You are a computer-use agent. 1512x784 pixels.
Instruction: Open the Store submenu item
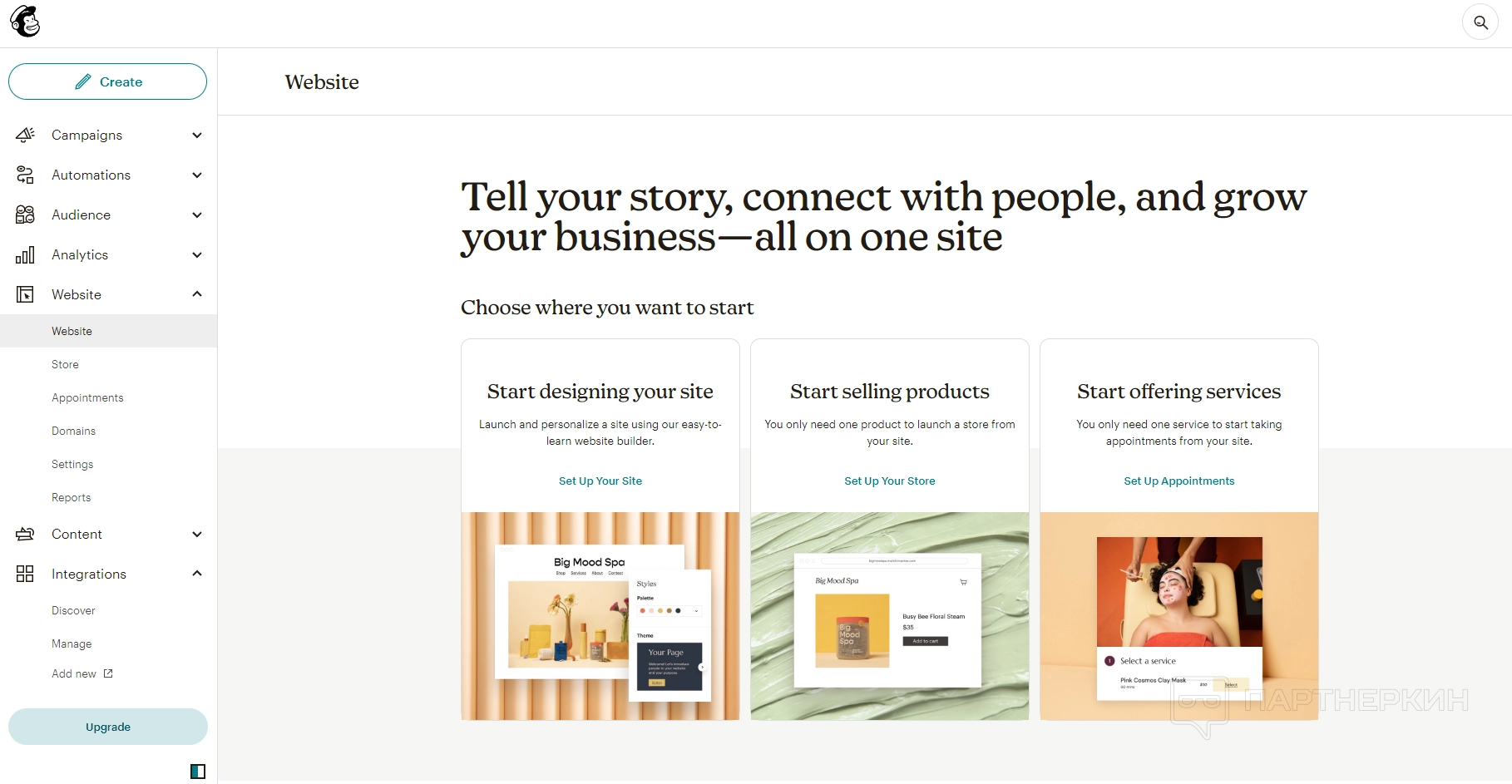[x=65, y=364]
